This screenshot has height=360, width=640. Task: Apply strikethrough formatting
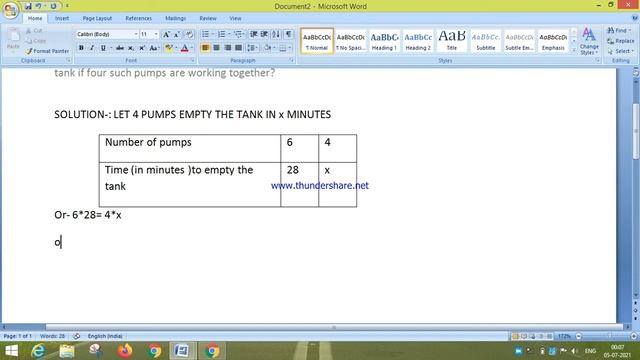tap(120, 48)
